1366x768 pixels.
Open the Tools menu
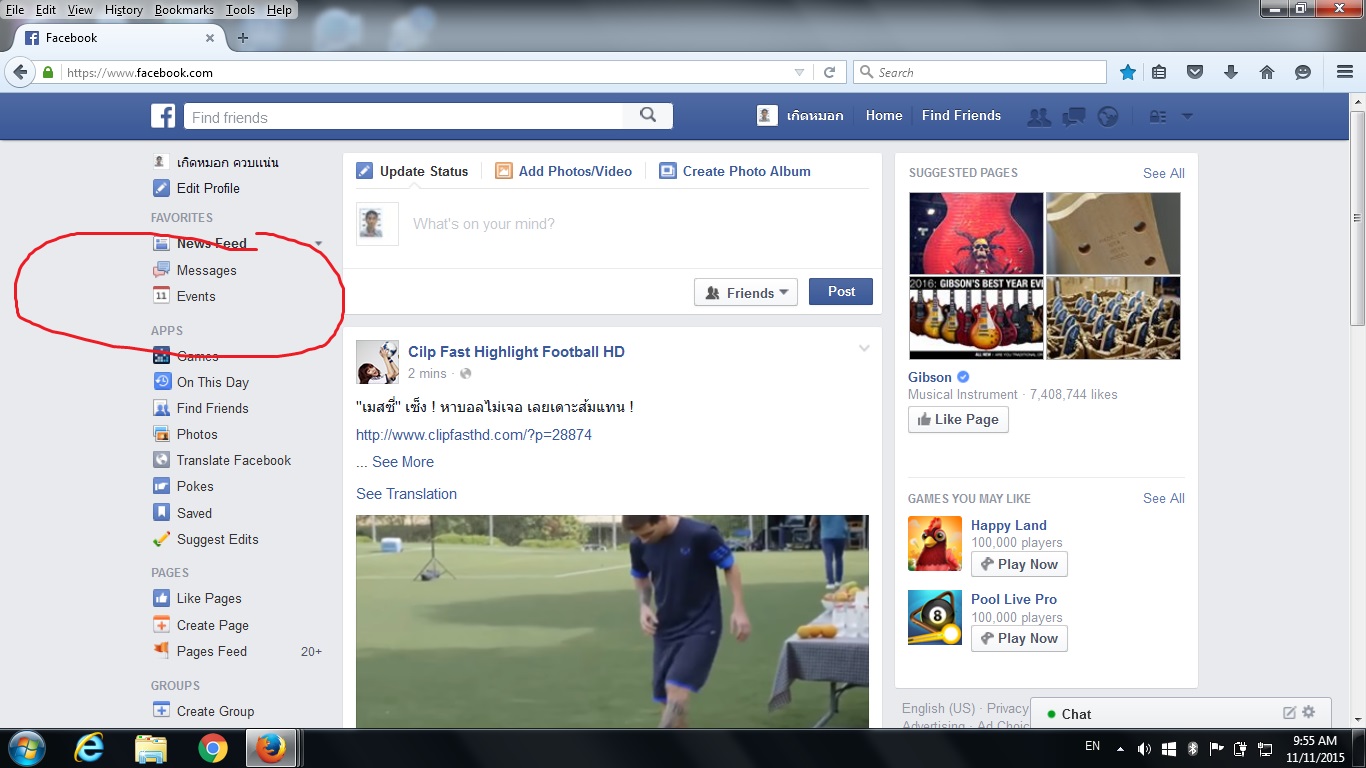240,10
